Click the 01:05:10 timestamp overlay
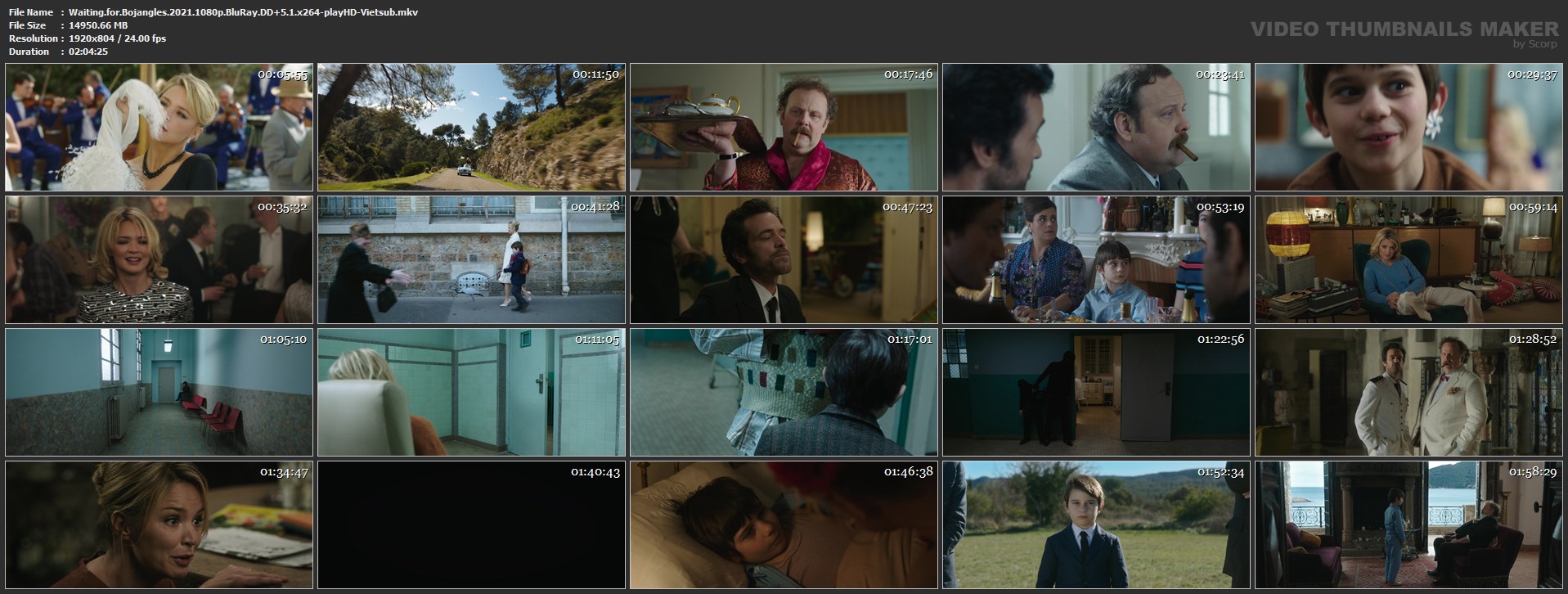Screen dimensions: 1568x594 pos(284,339)
